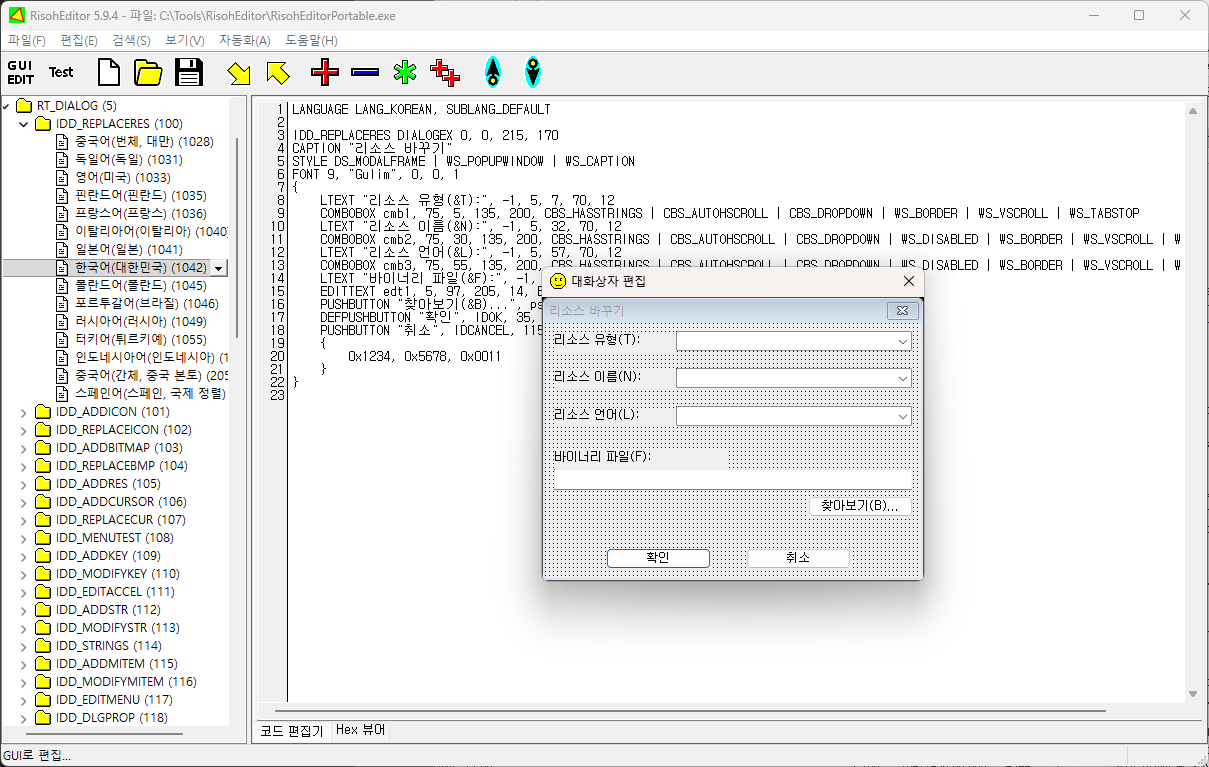Select 러시아어(러시아) (1049) tree item
Viewport: 1209px width, 767px height.
click(x=140, y=322)
